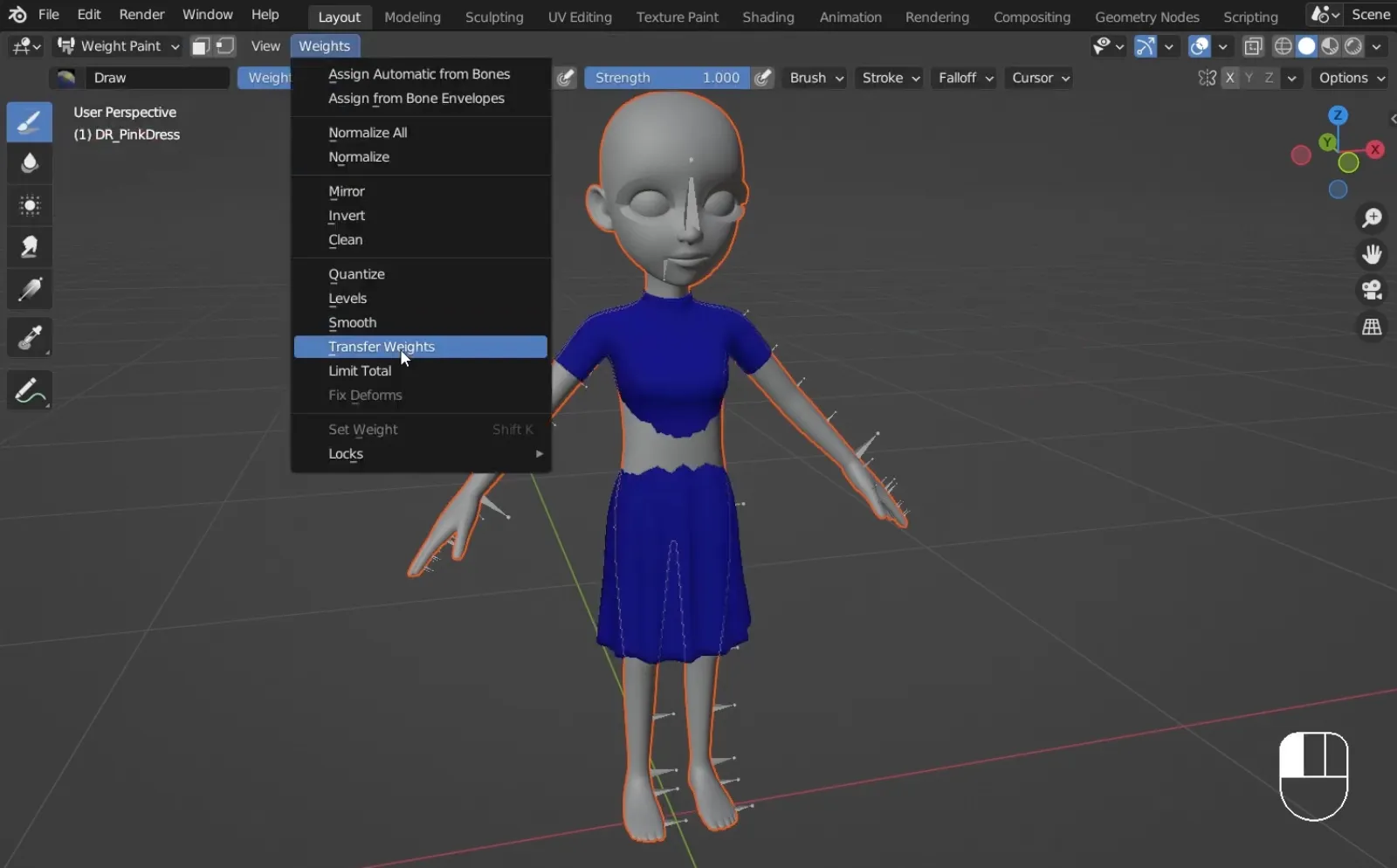The width and height of the screenshot is (1397, 868).
Task: Click the zoom viewport magnifier icon
Action: [1372, 217]
